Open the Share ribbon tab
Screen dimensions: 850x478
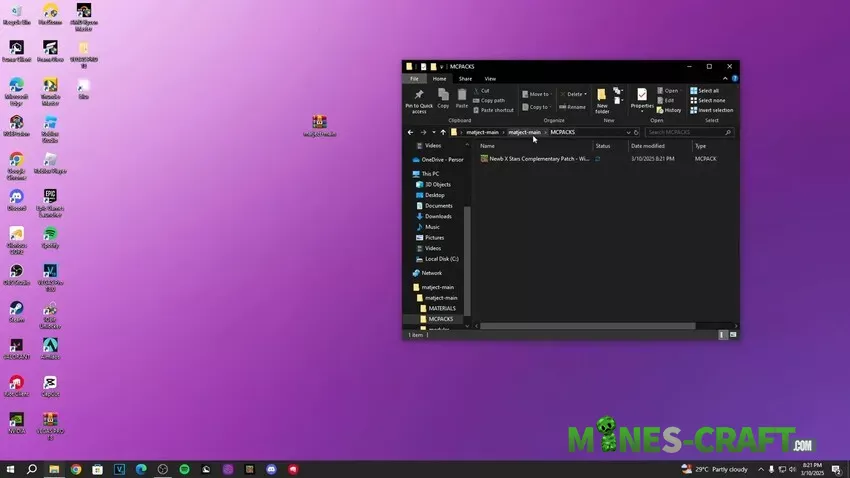(x=465, y=78)
